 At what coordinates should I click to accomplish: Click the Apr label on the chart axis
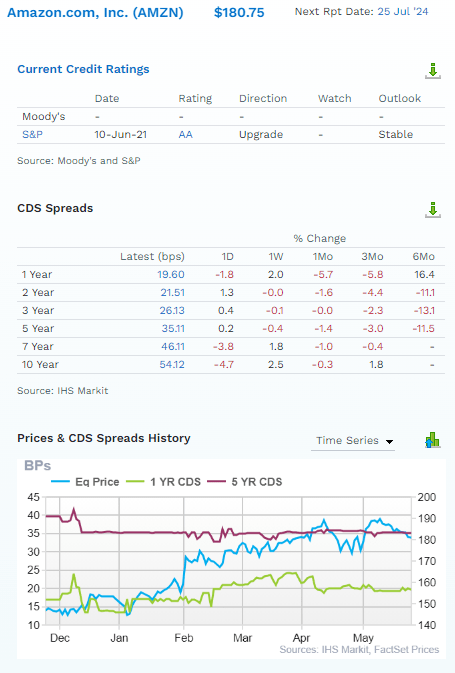point(301,638)
